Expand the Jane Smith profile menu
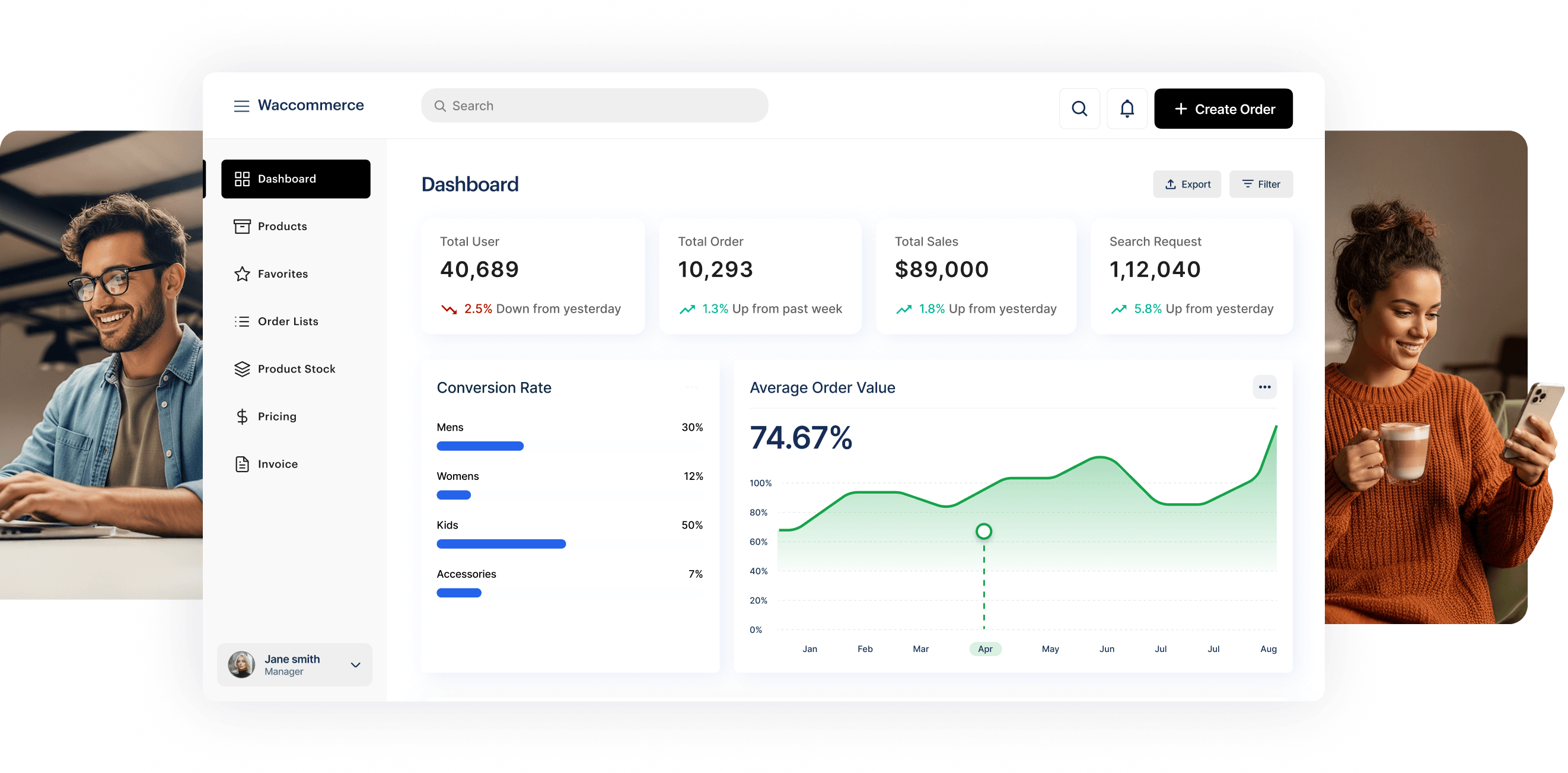The height and width of the screenshot is (773, 1568). (355, 664)
